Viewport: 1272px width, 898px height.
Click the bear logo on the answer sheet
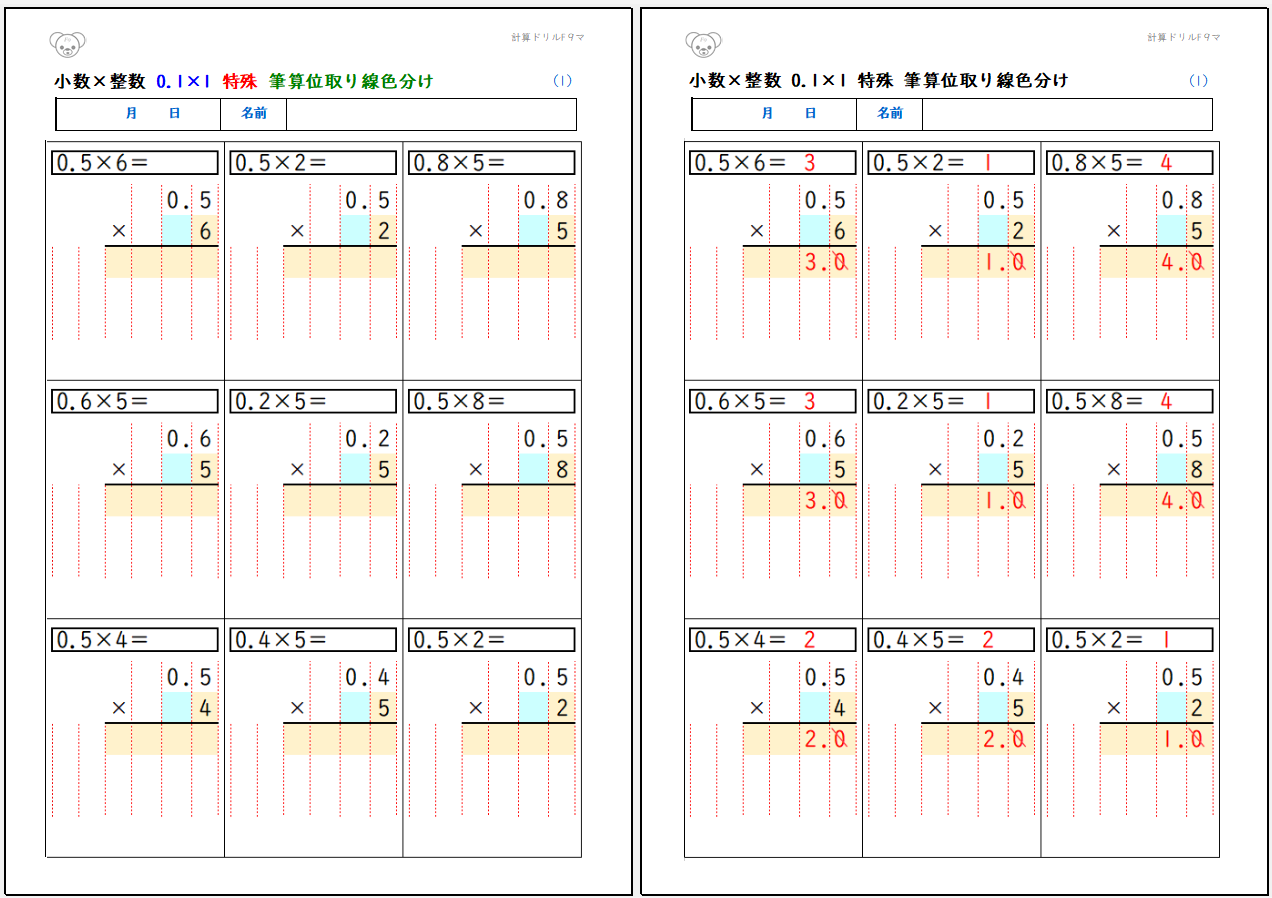(x=703, y=44)
